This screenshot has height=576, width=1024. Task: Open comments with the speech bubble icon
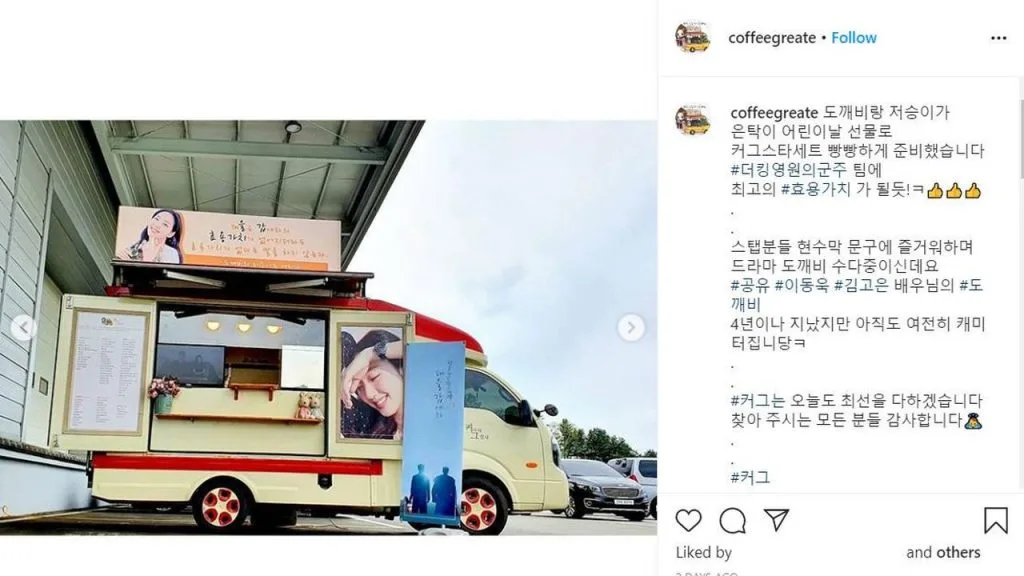tap(733, 520)
